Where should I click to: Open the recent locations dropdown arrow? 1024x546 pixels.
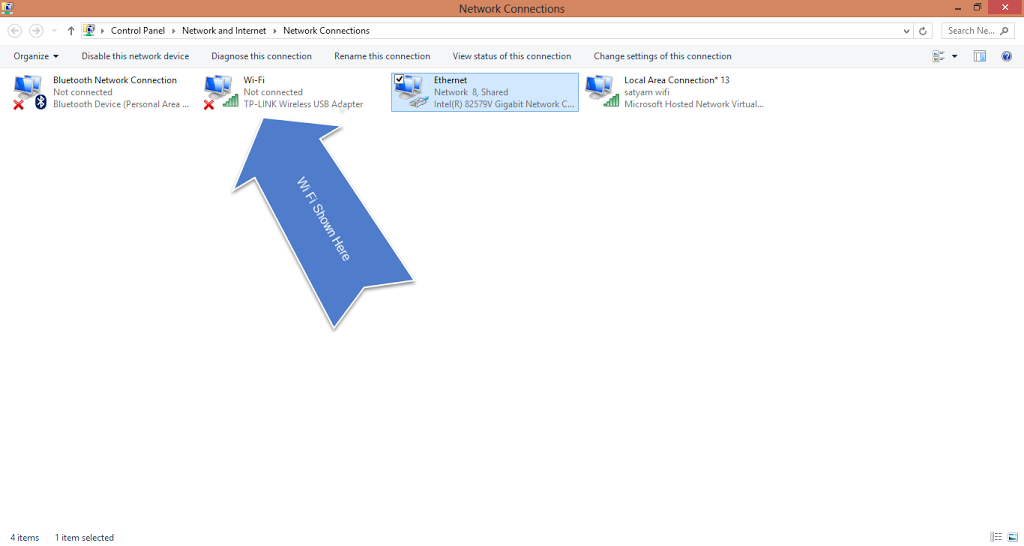pyautogui.click(x=54, y=31)
